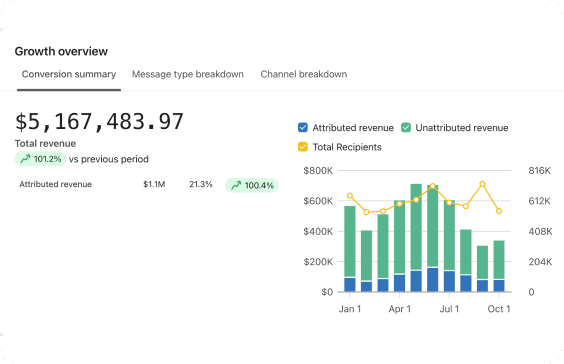Click the Jan 1 green unattributed bar

(350, 241)
